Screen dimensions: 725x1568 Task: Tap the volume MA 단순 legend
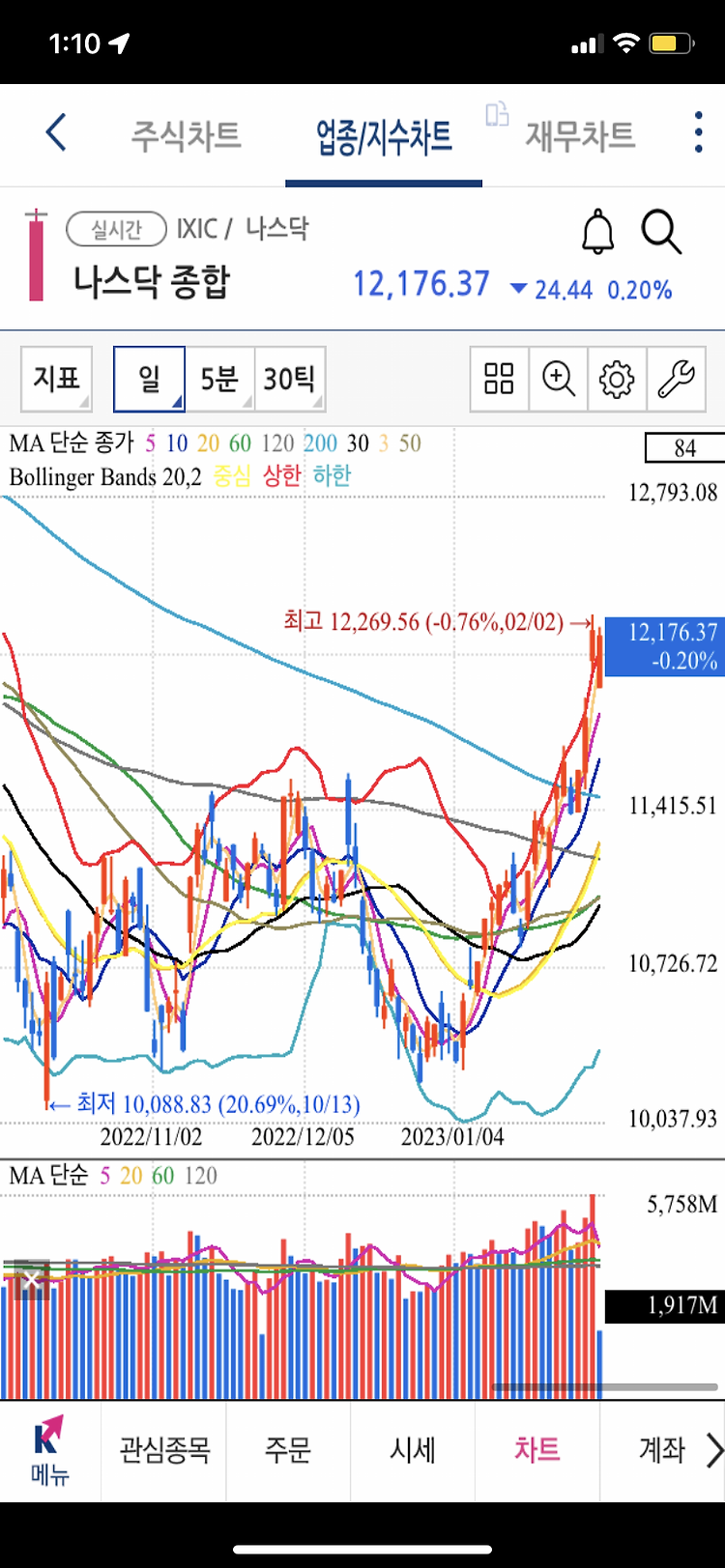point(48,1176)
